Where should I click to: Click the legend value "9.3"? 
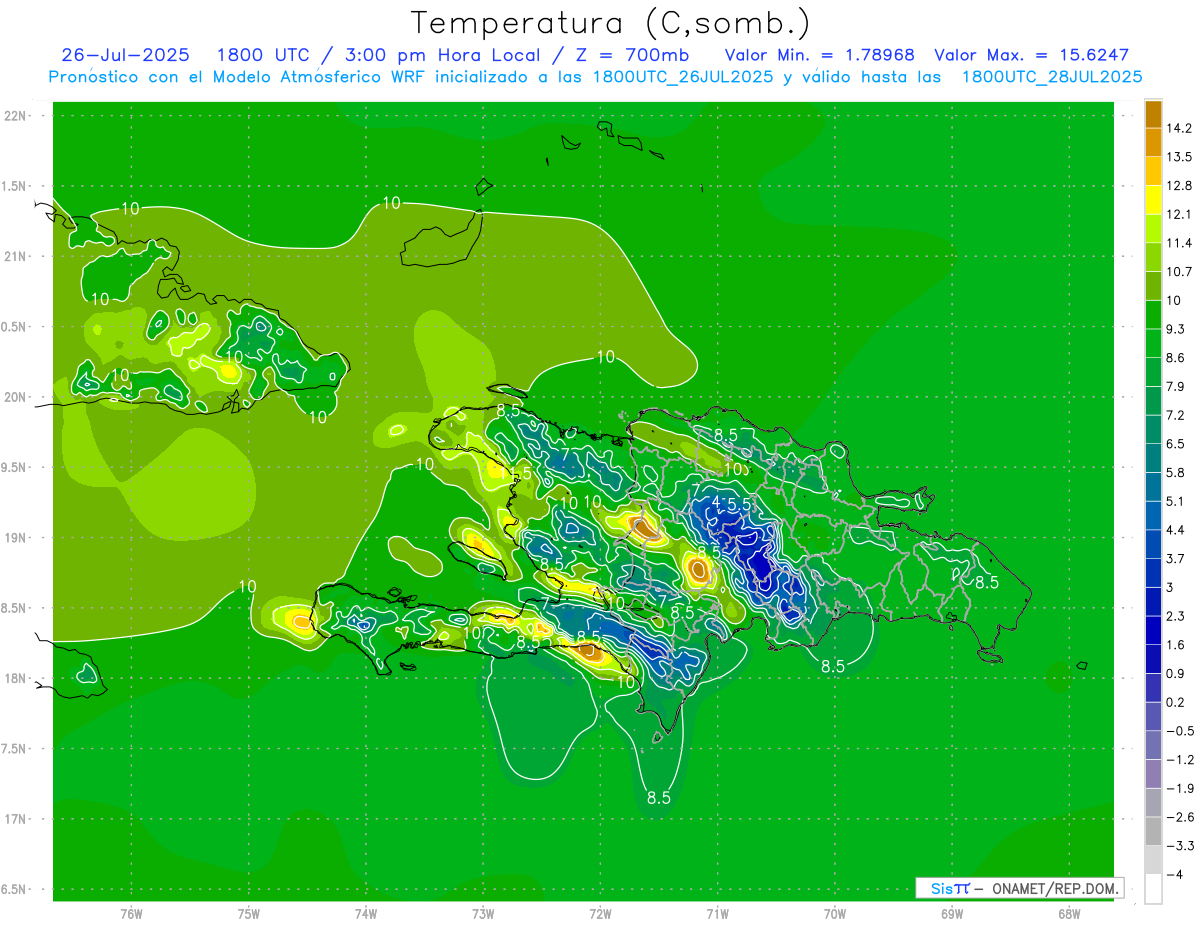pyautogui.click(x=1175, y=328)
